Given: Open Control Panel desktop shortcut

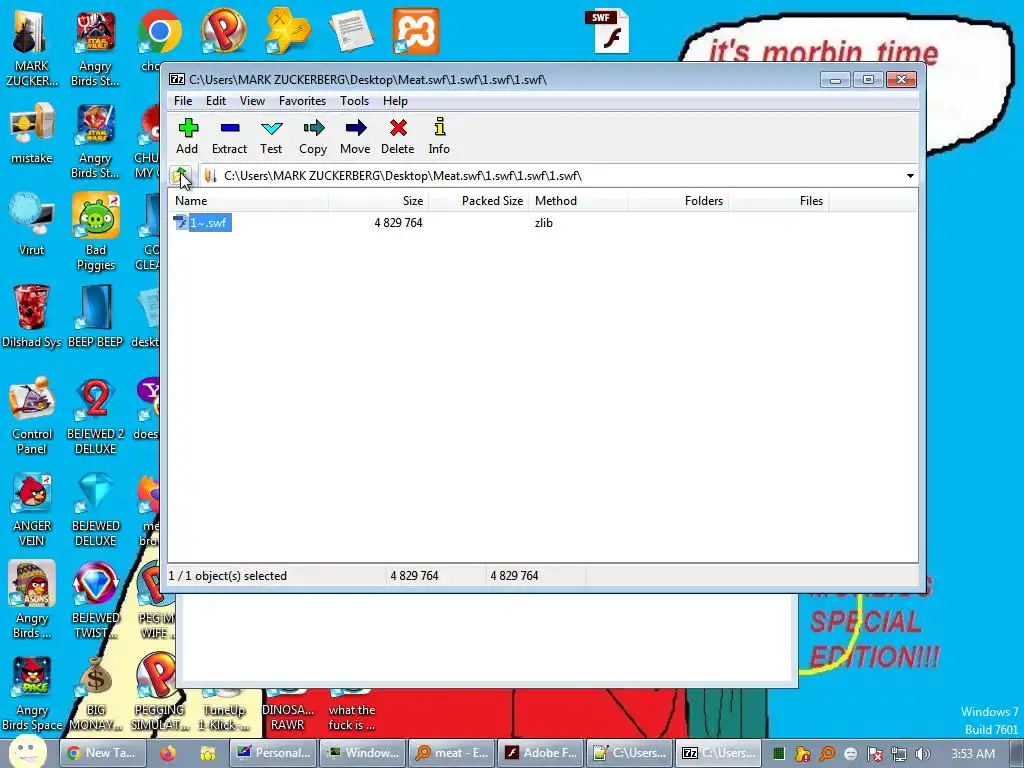Looking at the screenshot, I should (x=31, y=415).
